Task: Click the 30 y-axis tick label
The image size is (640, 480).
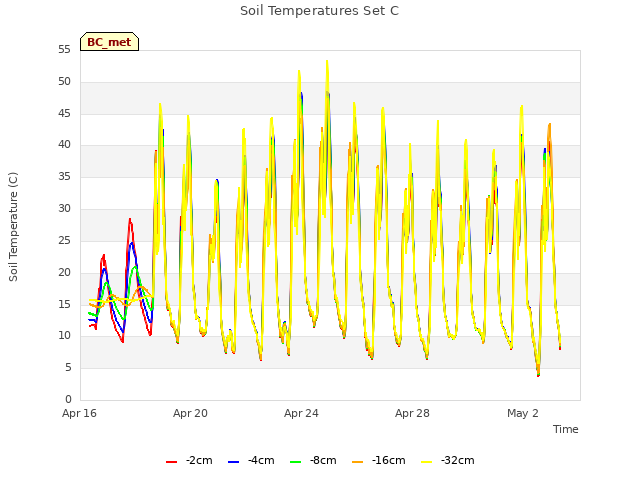Action: (64, 209)
